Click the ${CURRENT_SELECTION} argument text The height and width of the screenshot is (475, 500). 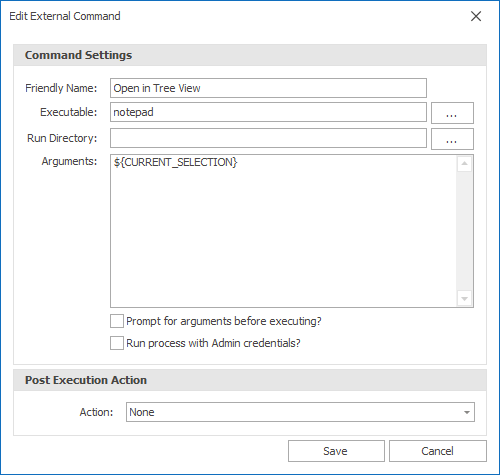[x=175, y=162]
